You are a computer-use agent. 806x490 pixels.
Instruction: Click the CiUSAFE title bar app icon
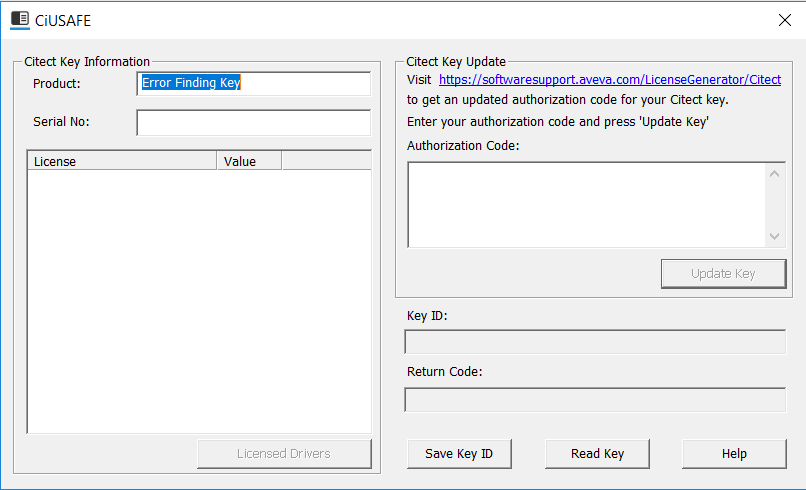pyautogui.click(x=20, y=20)
